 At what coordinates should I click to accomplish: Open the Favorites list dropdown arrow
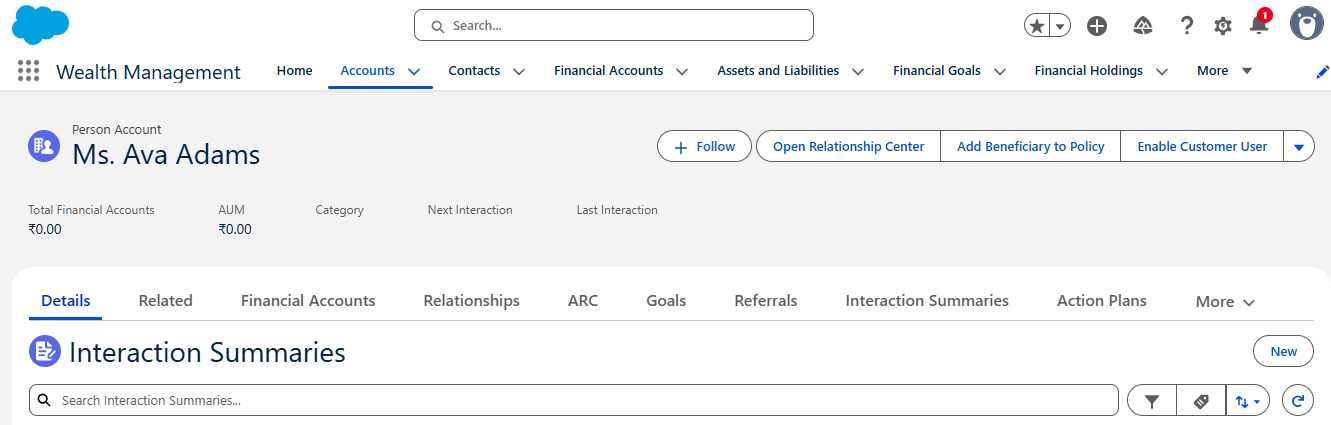(1060, 26)
